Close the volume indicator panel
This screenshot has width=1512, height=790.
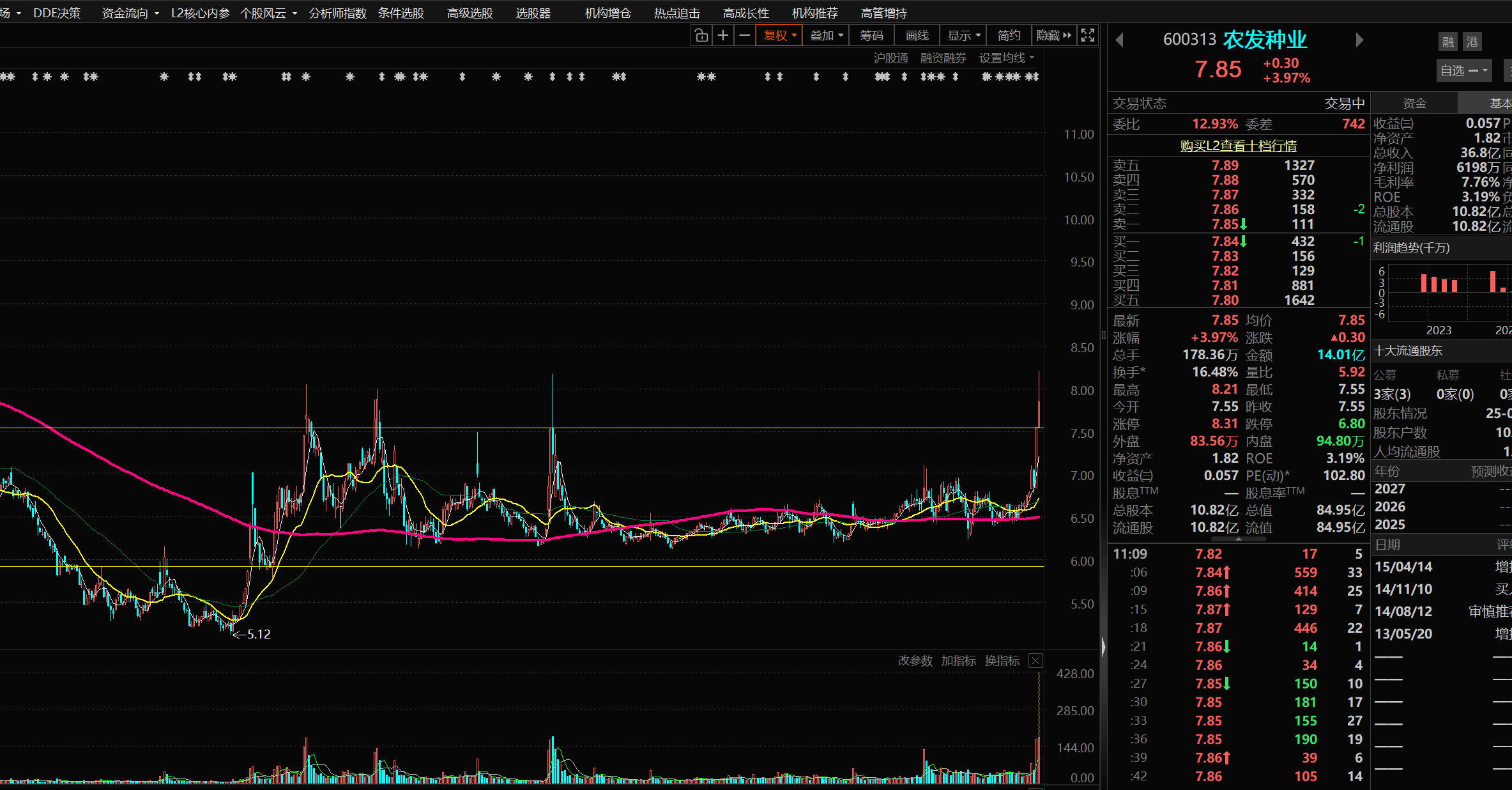[1035, 661]
